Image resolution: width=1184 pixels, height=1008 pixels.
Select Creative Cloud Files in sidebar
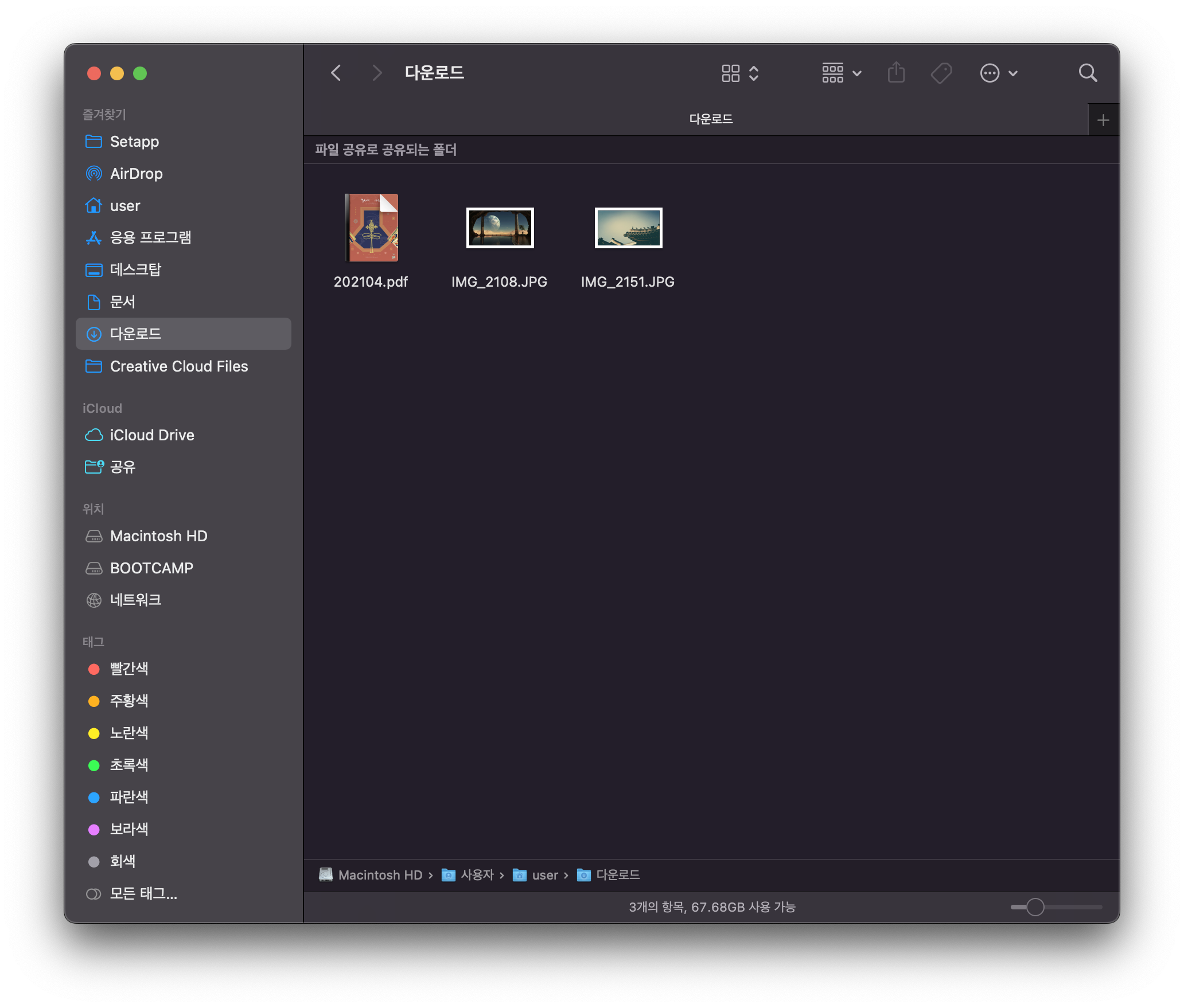pyautogui.click(x=178, y=366)
